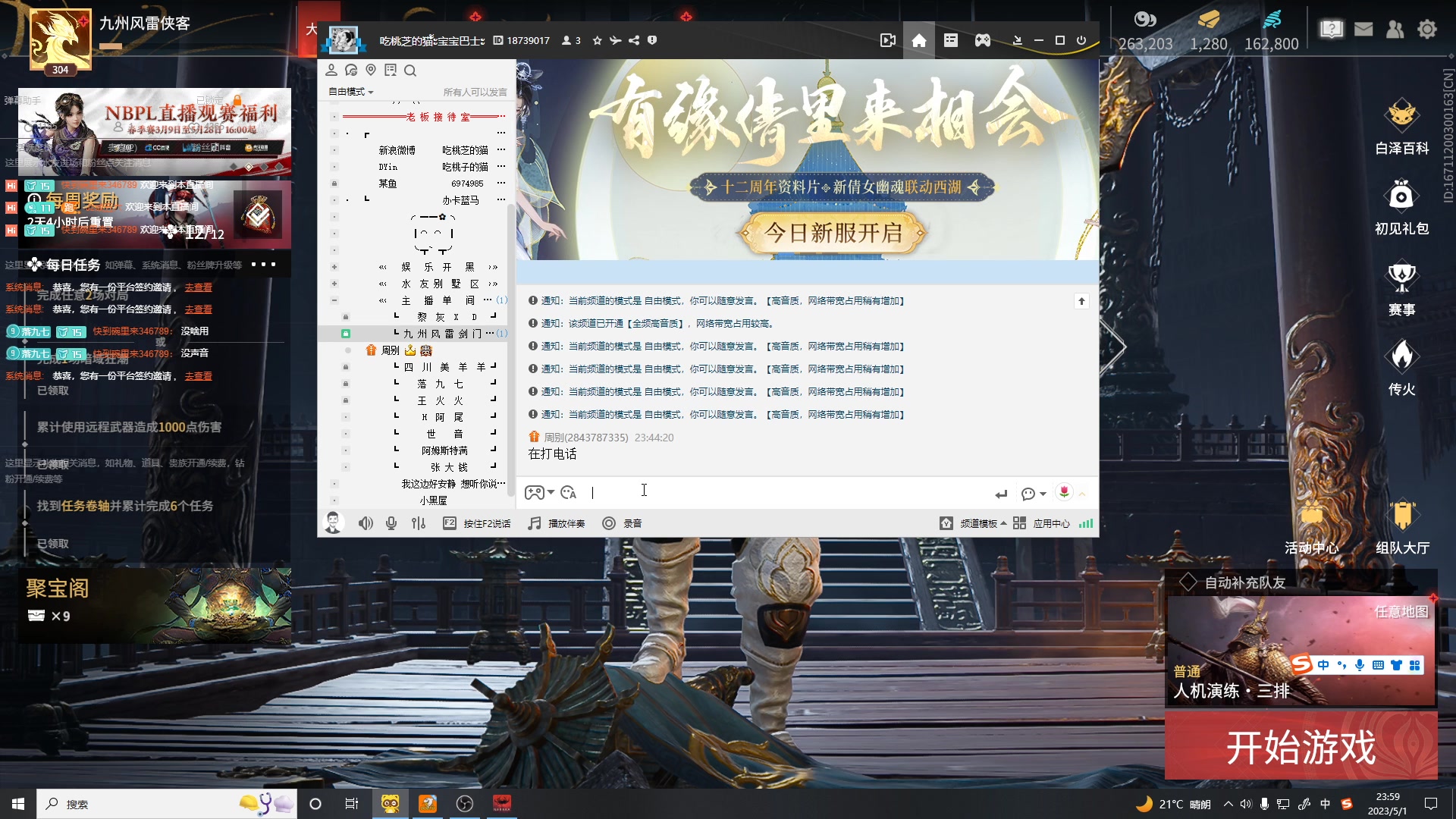Open game settings gear icon
Viewport: 1456px width, 819px height.
pyautogui.click(x=1427, y=30)
